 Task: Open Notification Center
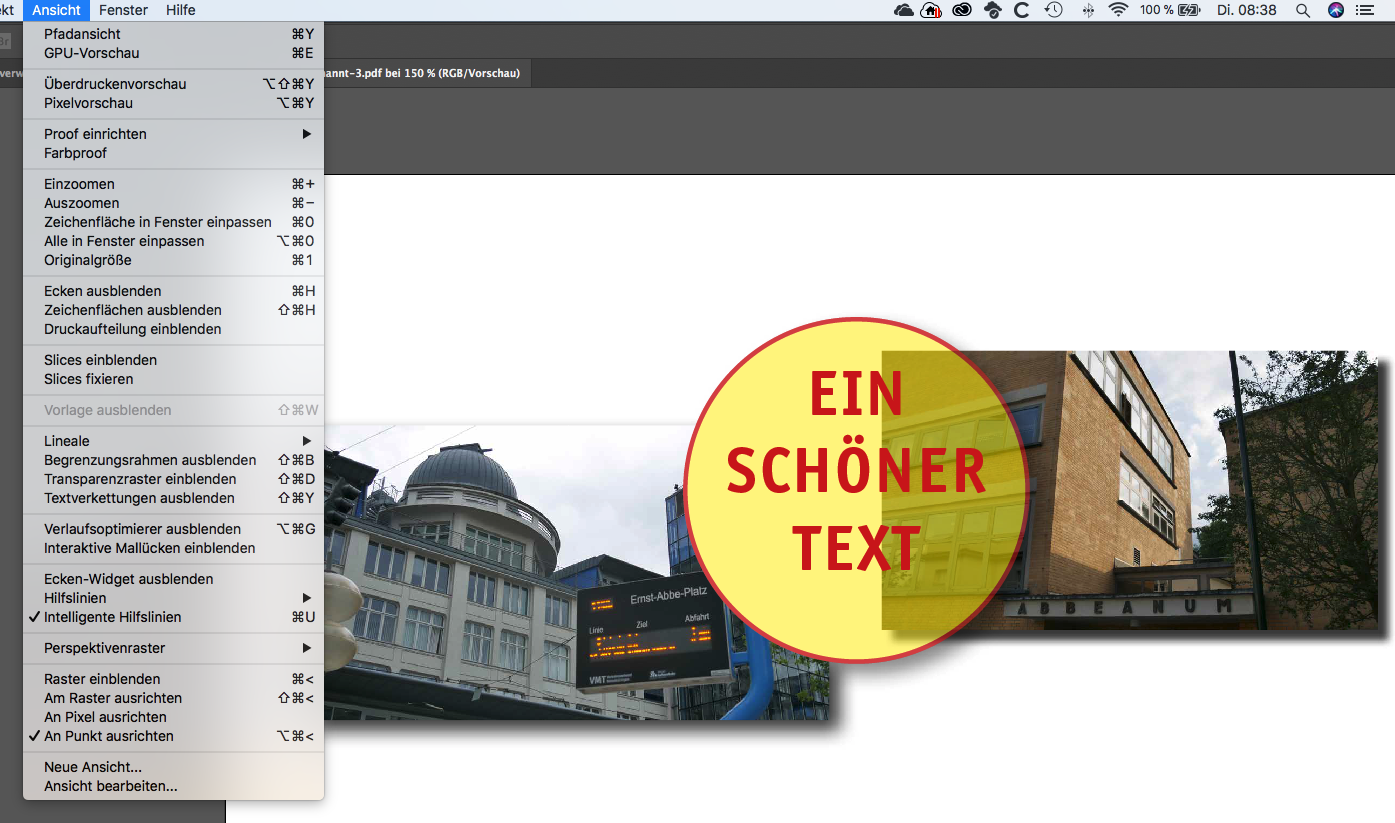coord(1365,10)
